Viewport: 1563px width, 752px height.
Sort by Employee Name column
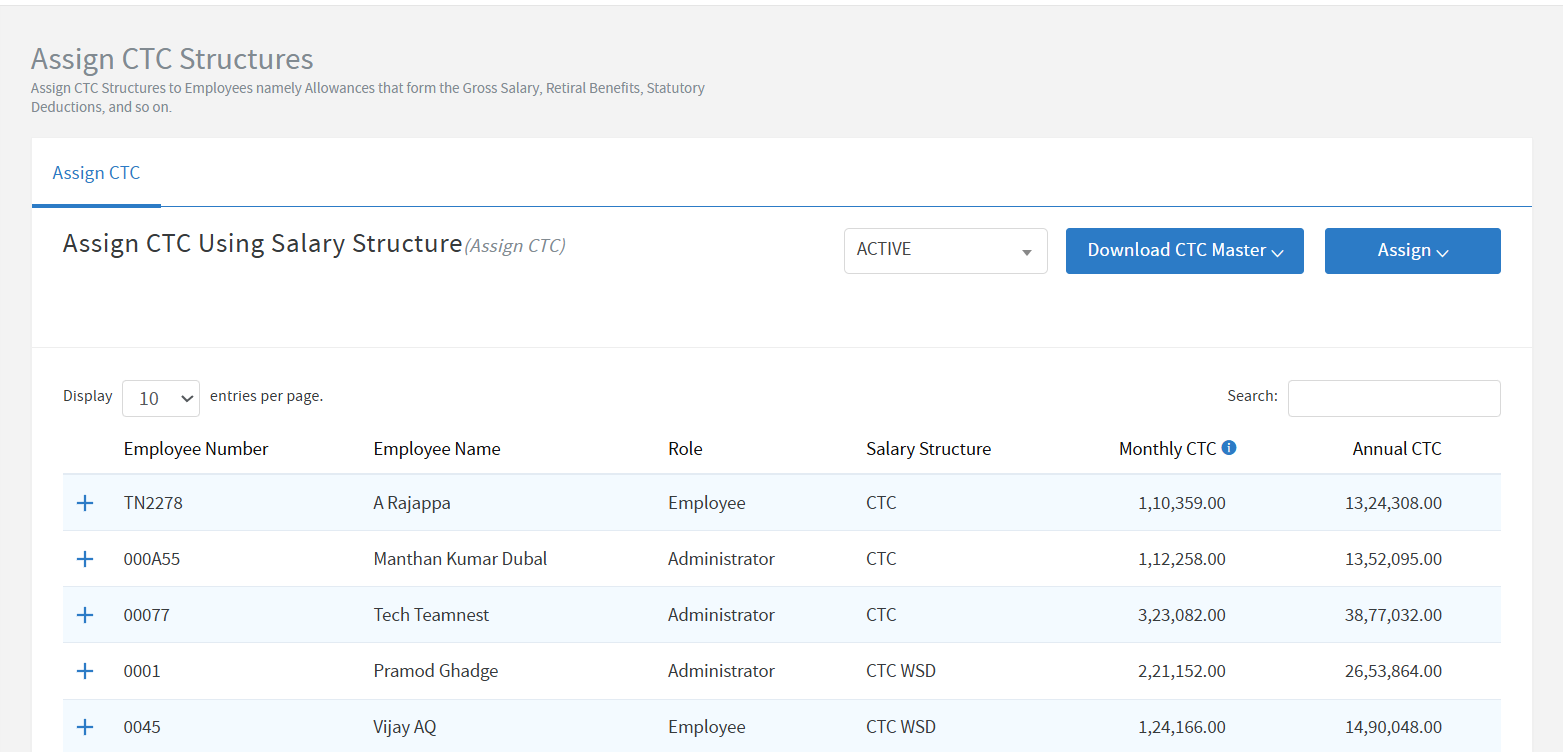[x=436, y=449]
